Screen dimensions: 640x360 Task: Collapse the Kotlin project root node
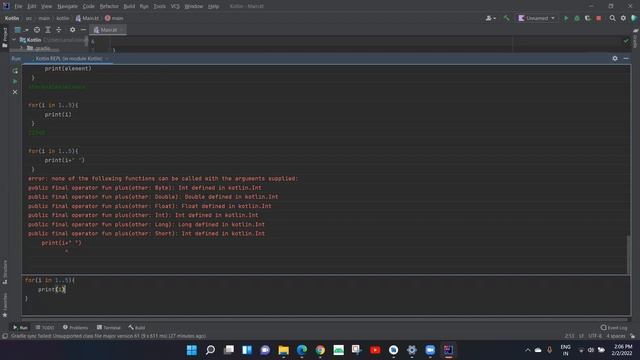point(14,40)
